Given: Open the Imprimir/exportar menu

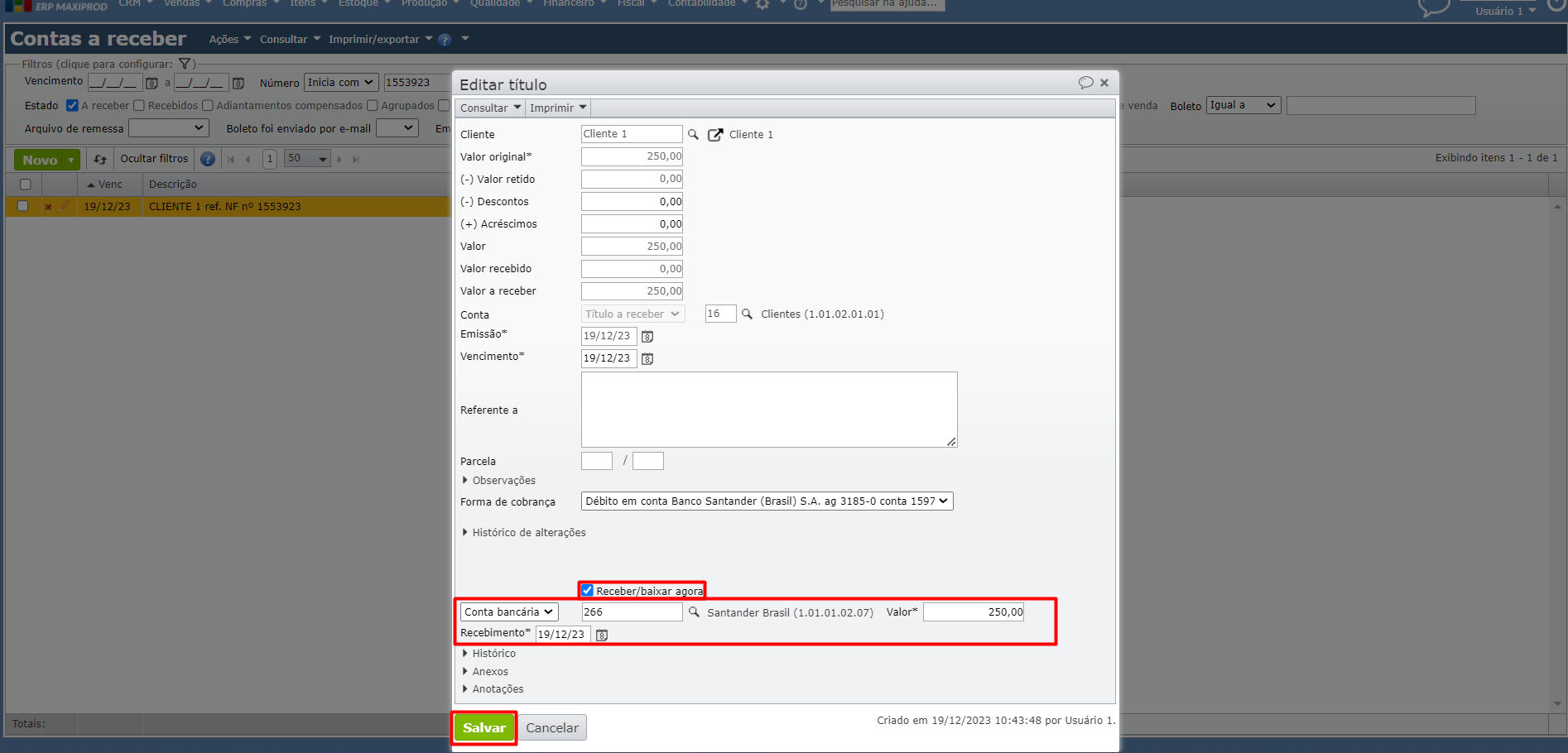Looking at the screenshot, I should tap(380, 39).
